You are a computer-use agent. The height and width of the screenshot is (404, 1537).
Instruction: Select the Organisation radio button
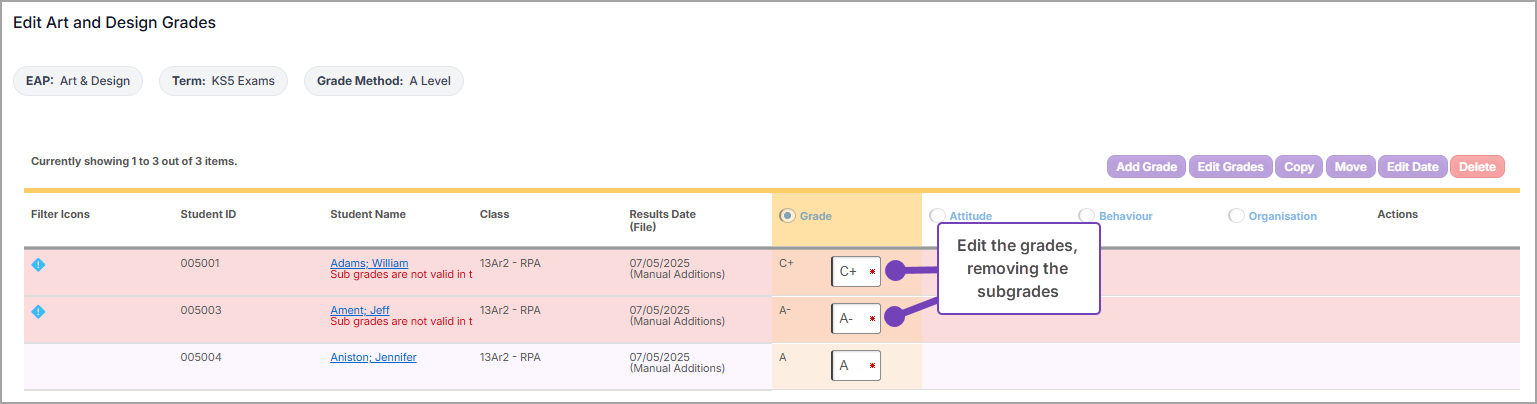tap(1236, 216)
